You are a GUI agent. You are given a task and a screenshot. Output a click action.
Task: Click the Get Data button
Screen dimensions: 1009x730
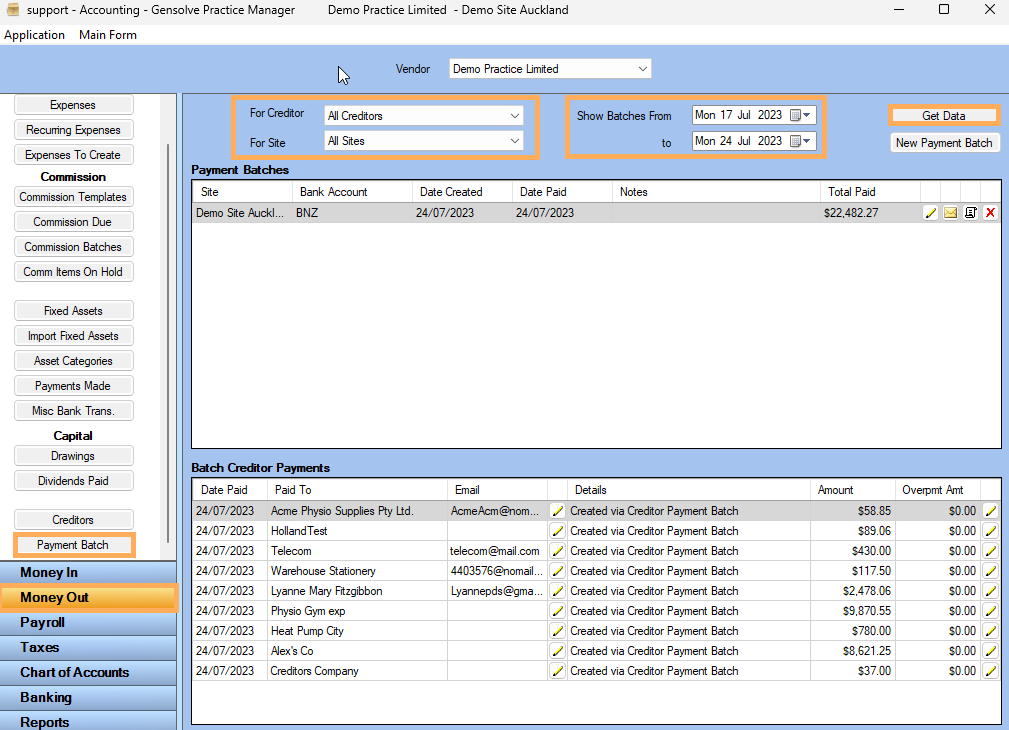(x=943, y=115)
